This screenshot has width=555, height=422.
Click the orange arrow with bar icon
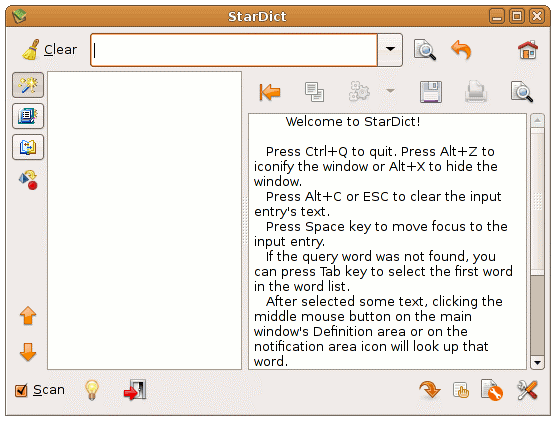click(270, 92)
